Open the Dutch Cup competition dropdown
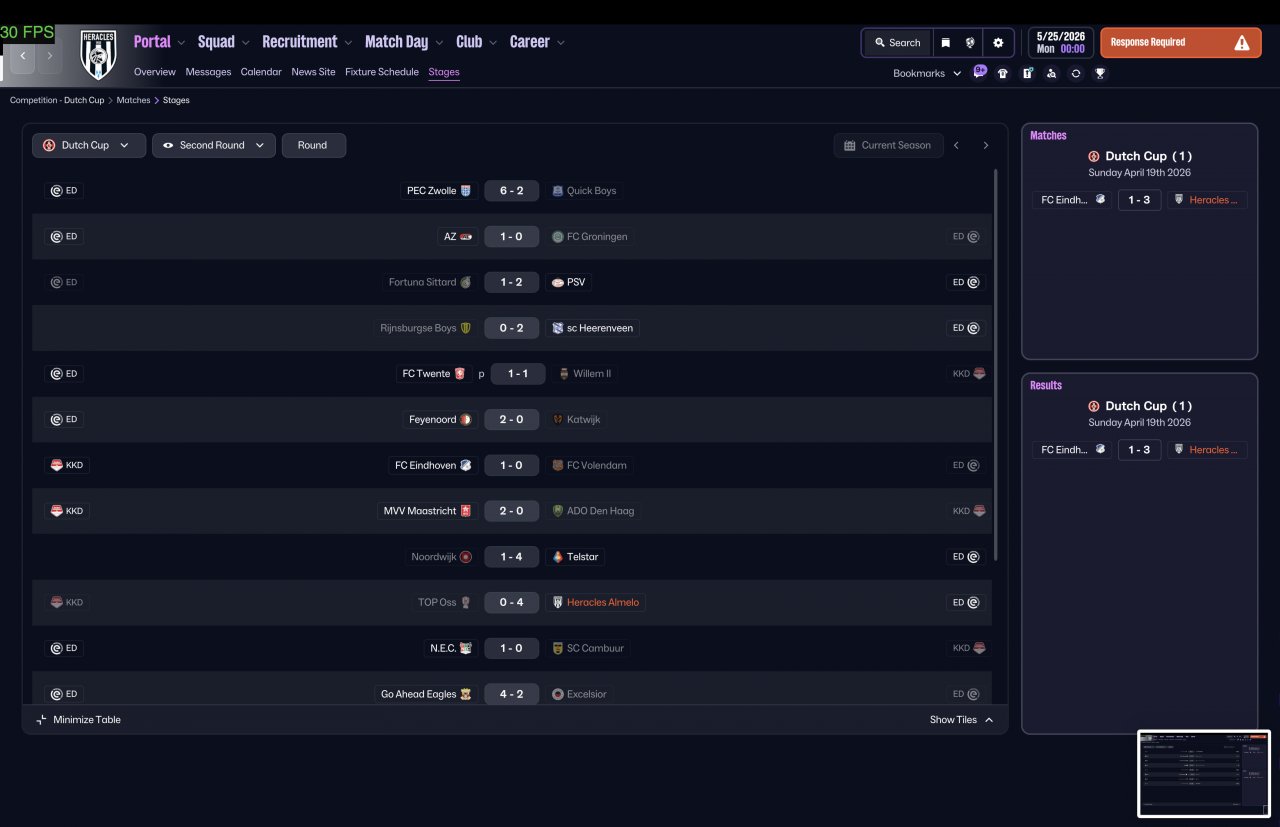 89,145
